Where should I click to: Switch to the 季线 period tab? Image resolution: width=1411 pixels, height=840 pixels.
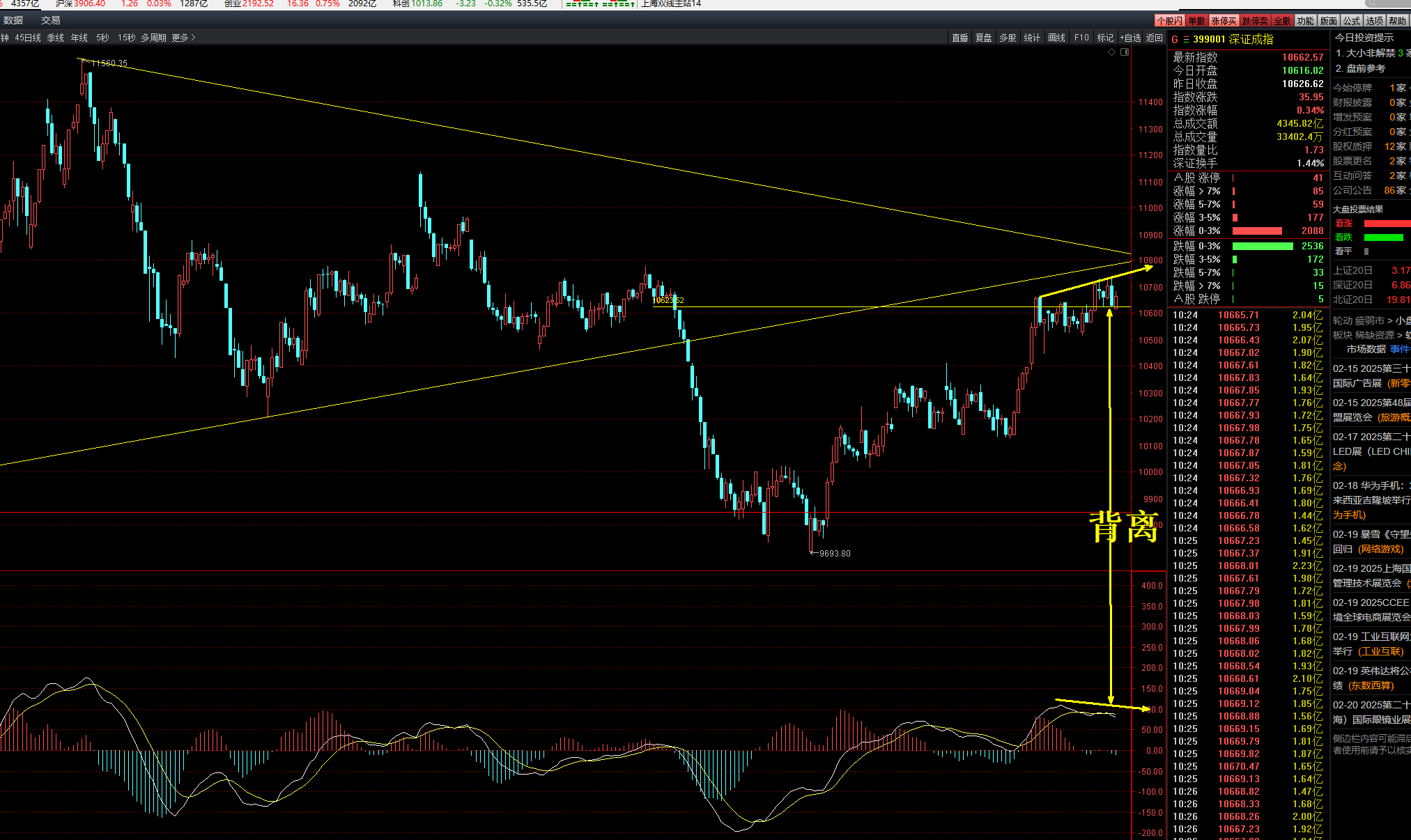[x=56, y=38]
